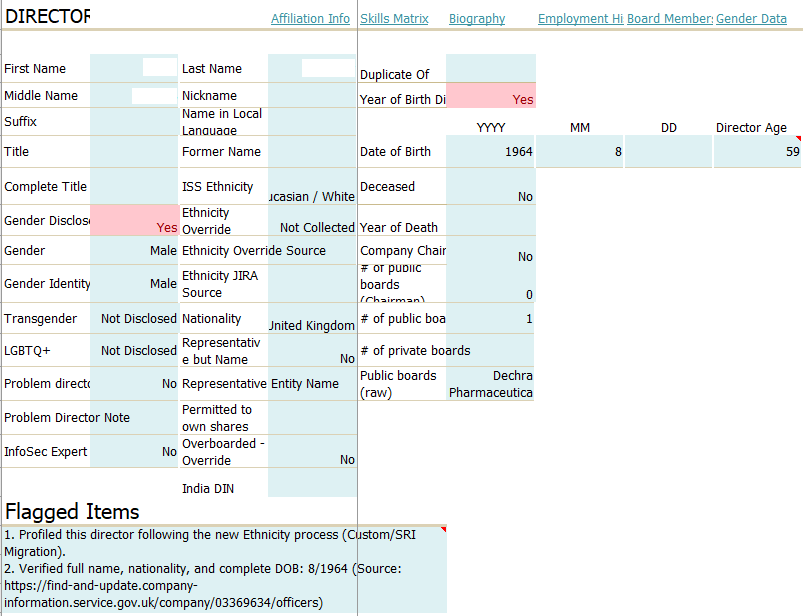803x616 pixels.
Task: Select the Suffix value cell
Action: pos(134,121)
